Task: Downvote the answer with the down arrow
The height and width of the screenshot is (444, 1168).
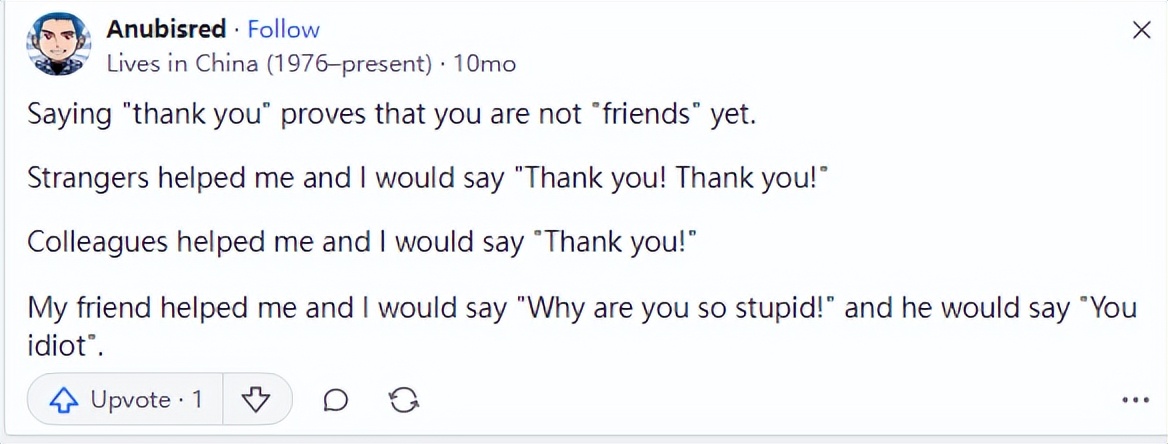Action: click(x=257, y=400)
